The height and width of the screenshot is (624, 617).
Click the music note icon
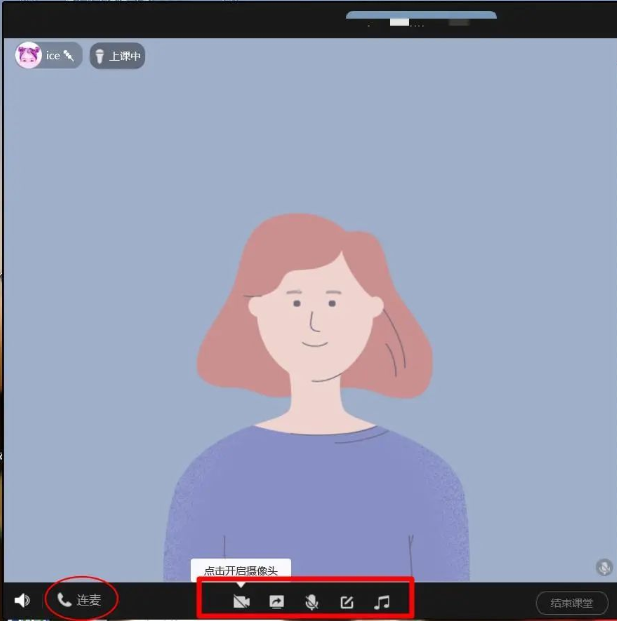(x=381, y=602)
